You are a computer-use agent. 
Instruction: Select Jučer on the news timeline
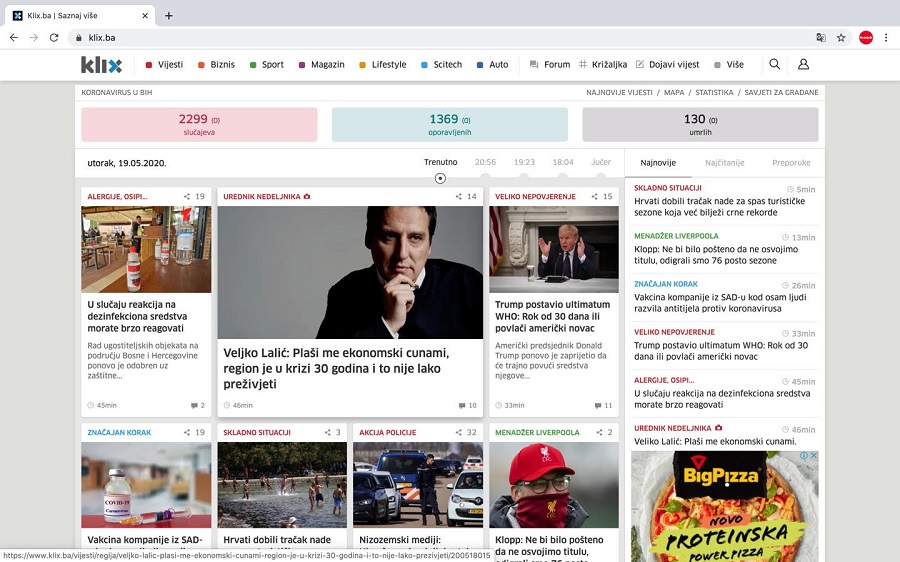coord(601,162)
